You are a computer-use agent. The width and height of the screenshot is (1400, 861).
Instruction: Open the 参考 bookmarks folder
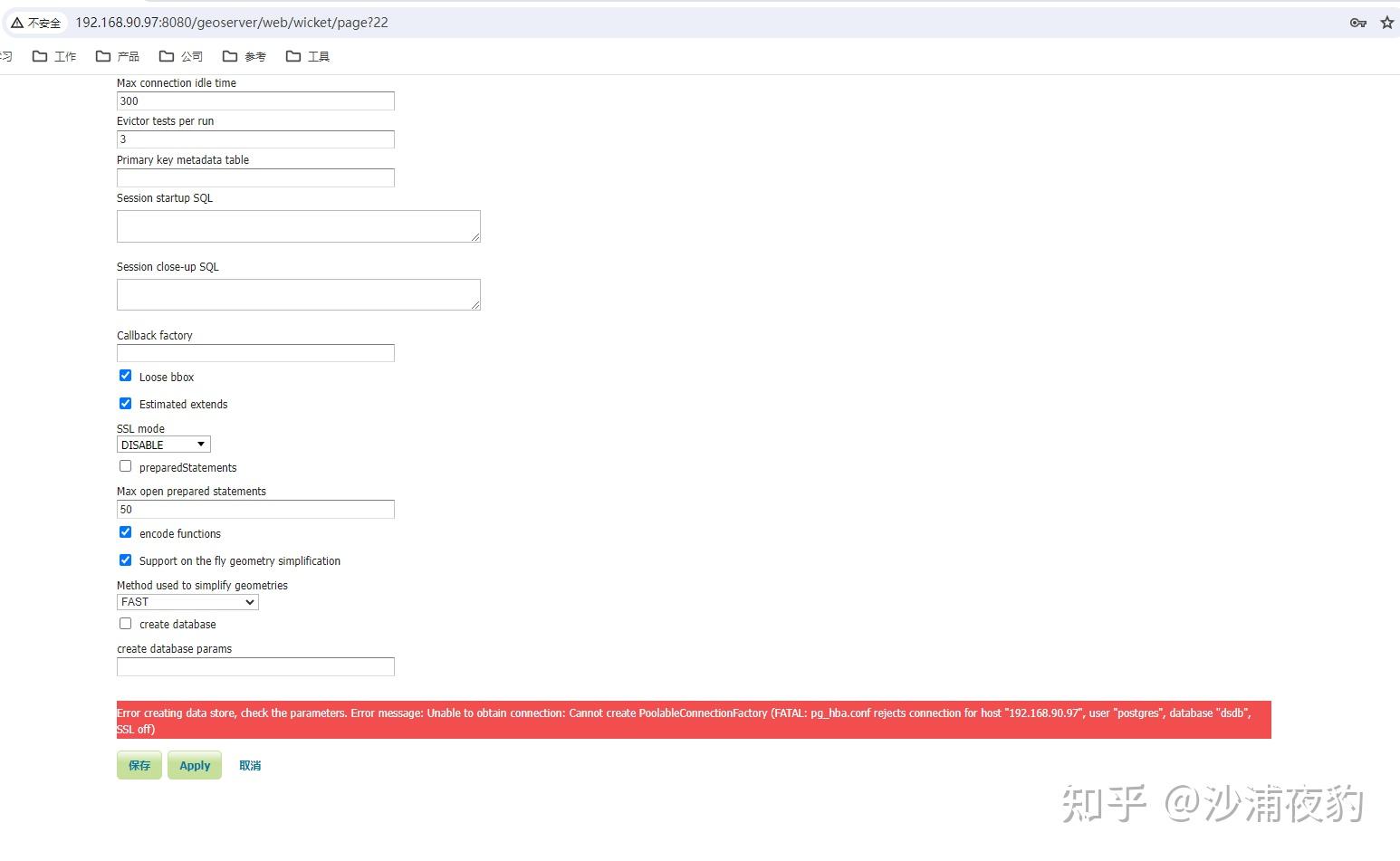(x=244, y=55)
